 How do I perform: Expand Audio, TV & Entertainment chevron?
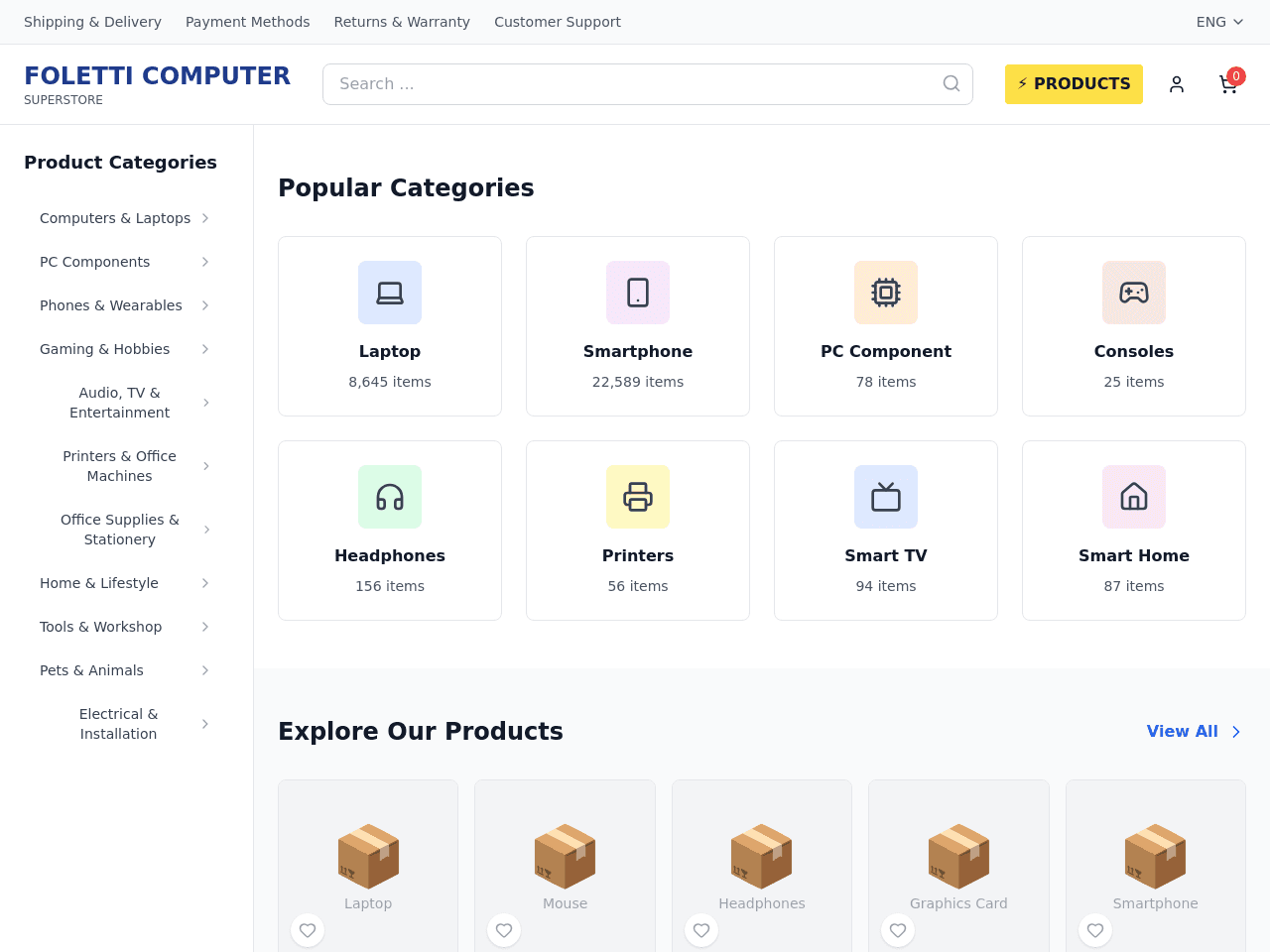[x=206, y=403]
